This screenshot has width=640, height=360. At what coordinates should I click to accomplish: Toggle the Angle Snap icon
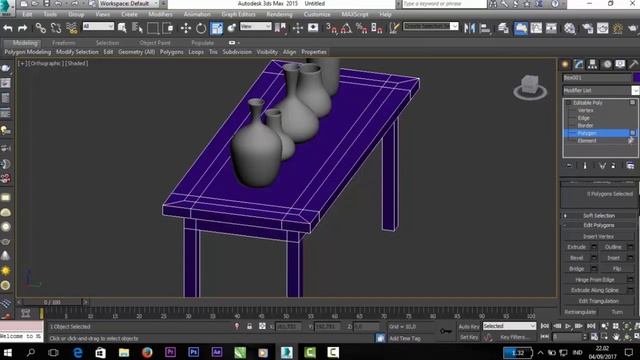click(346, 28)
